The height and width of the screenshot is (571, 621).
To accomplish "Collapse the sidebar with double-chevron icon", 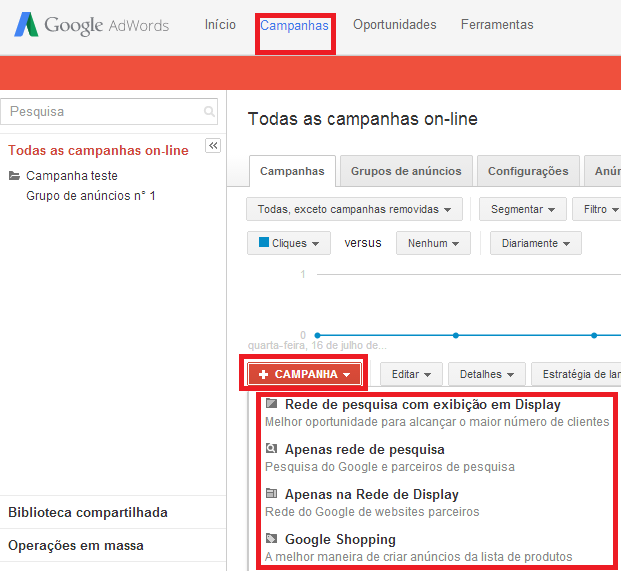I will click(213, 146).
